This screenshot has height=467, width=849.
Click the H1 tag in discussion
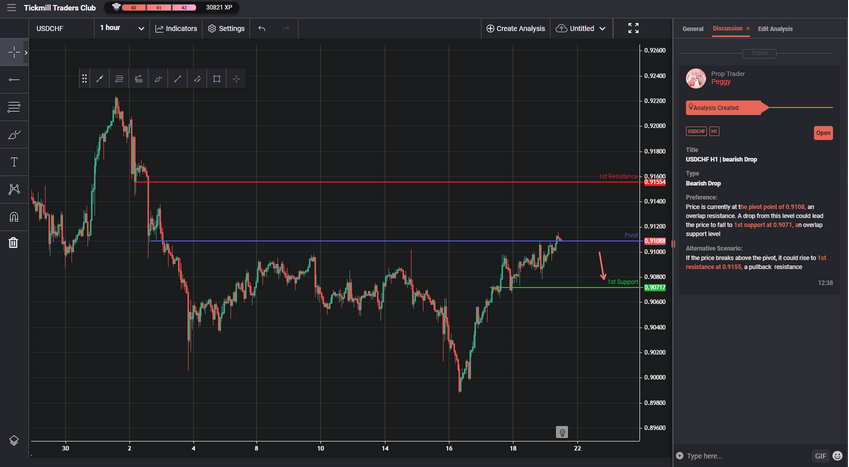[714, 131]
